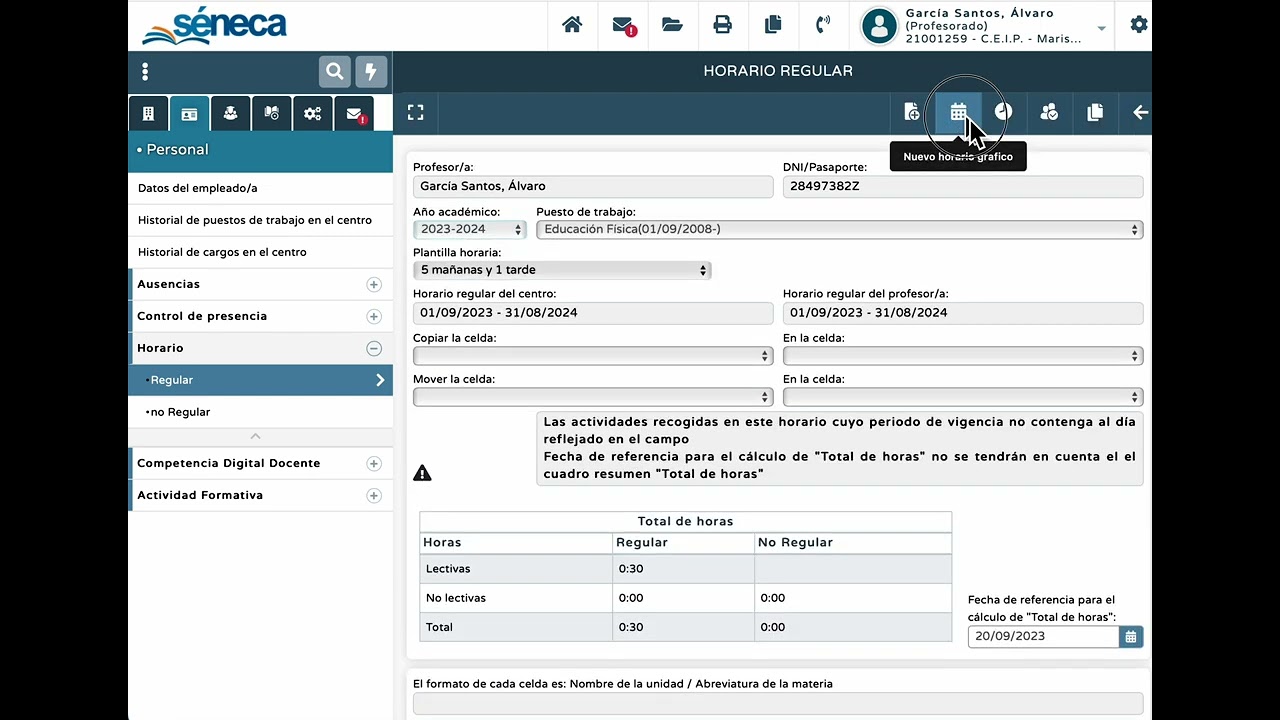Go to the home page icon
The image size is (1280, 720).
coord(572,25)
